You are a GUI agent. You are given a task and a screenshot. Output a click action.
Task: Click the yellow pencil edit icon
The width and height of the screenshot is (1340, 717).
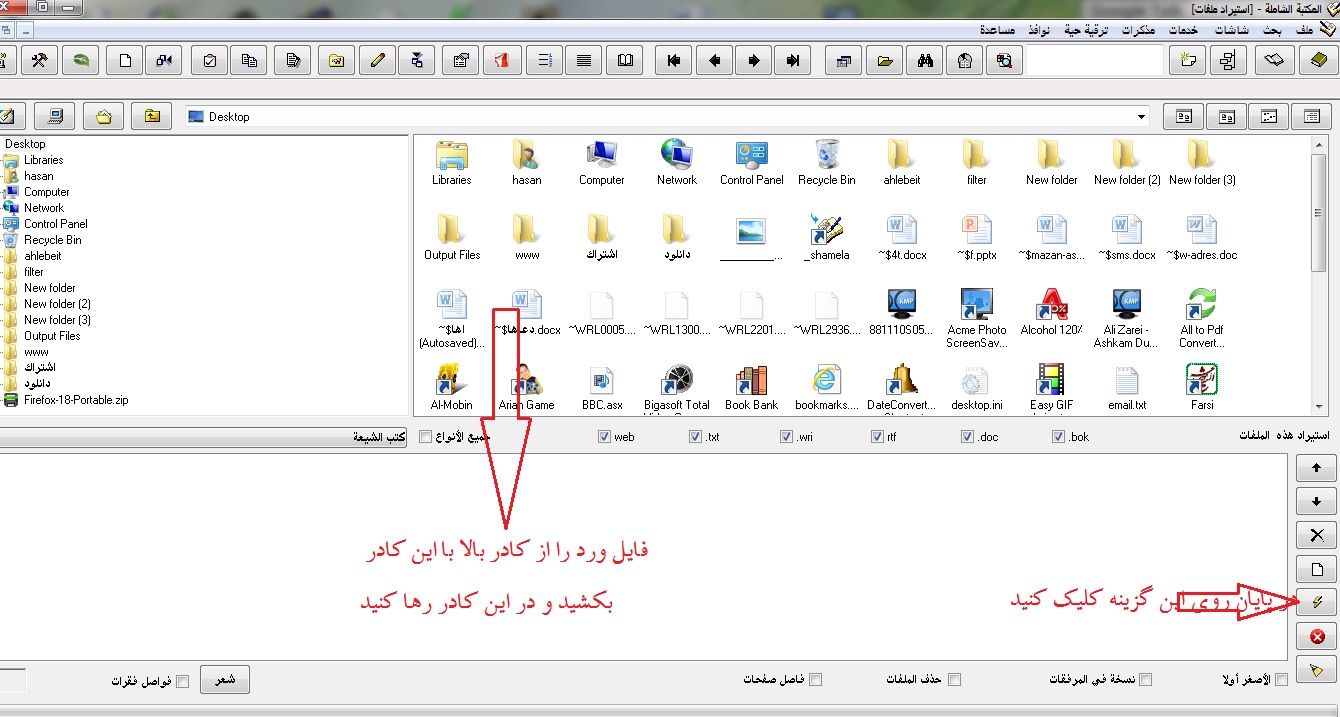(x=377, y=60)
